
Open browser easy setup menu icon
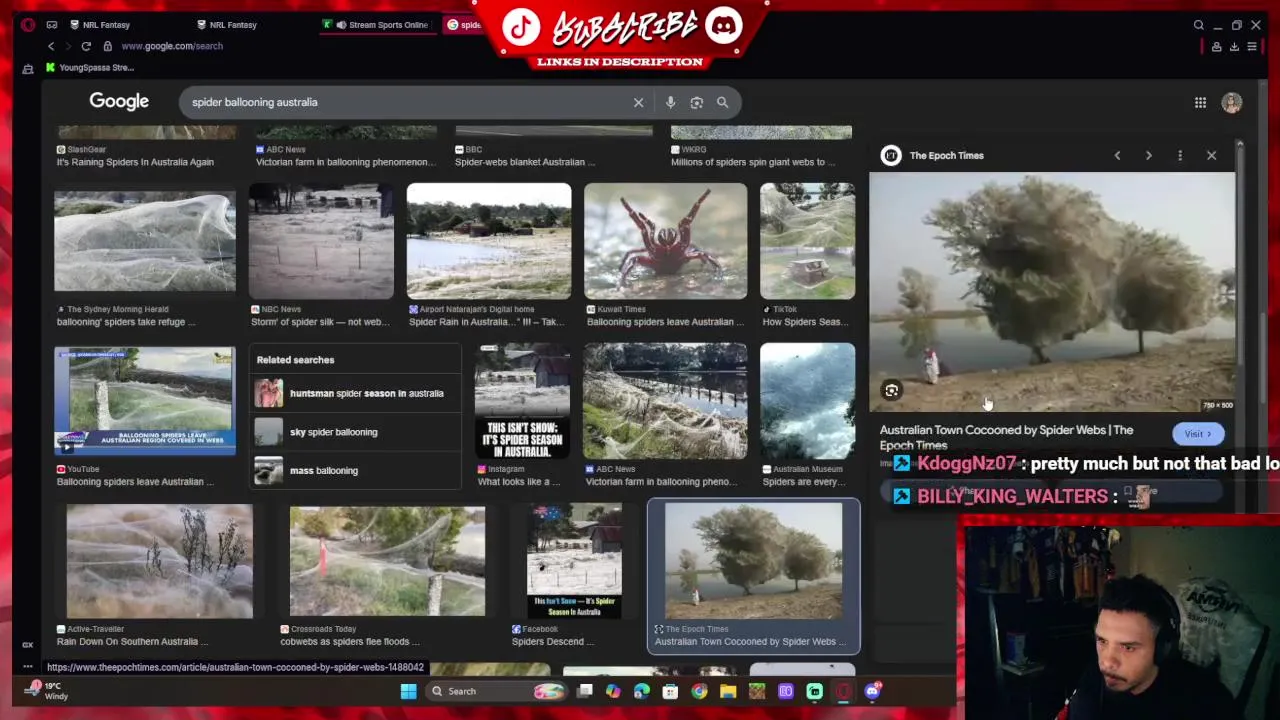[1252, 46]
